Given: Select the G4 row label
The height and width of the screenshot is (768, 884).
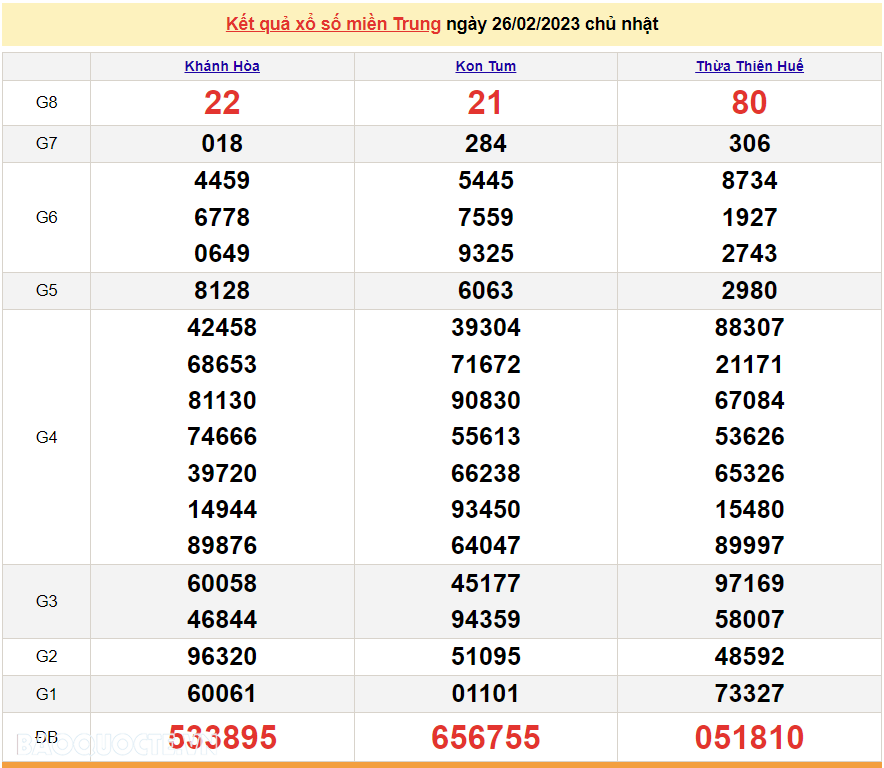Looking at the screenshot, I should point(46,436).
